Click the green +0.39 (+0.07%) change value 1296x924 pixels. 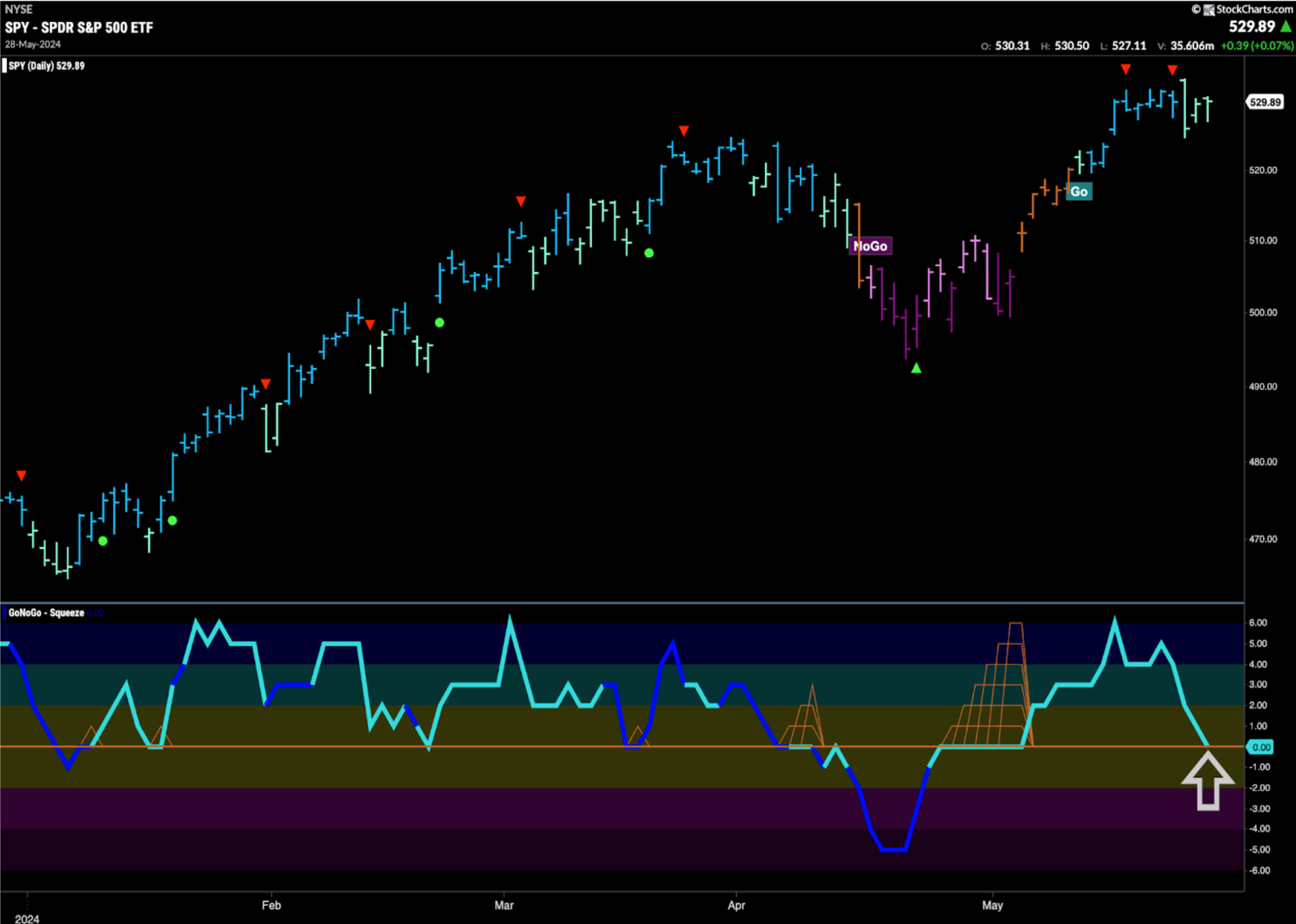1257,46
